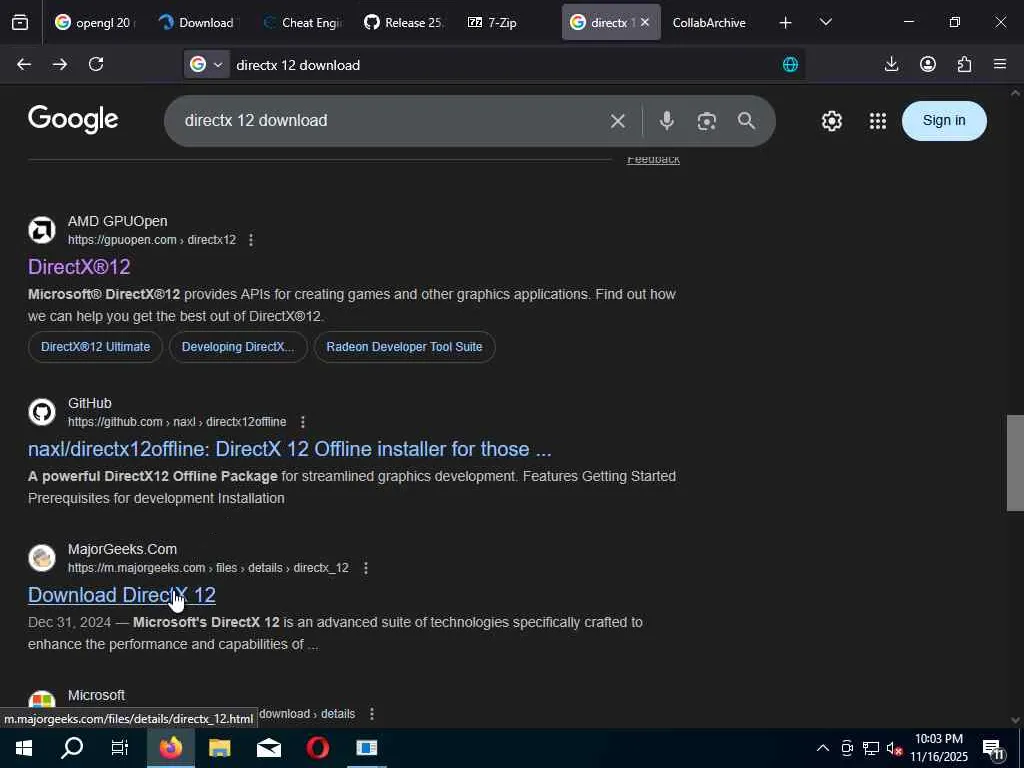The width and height of the screenshot is (1024, 768).
Task: Open the Developing DirectX... sitelink chip
Action: pyautogui.click(x=238, y=347)
